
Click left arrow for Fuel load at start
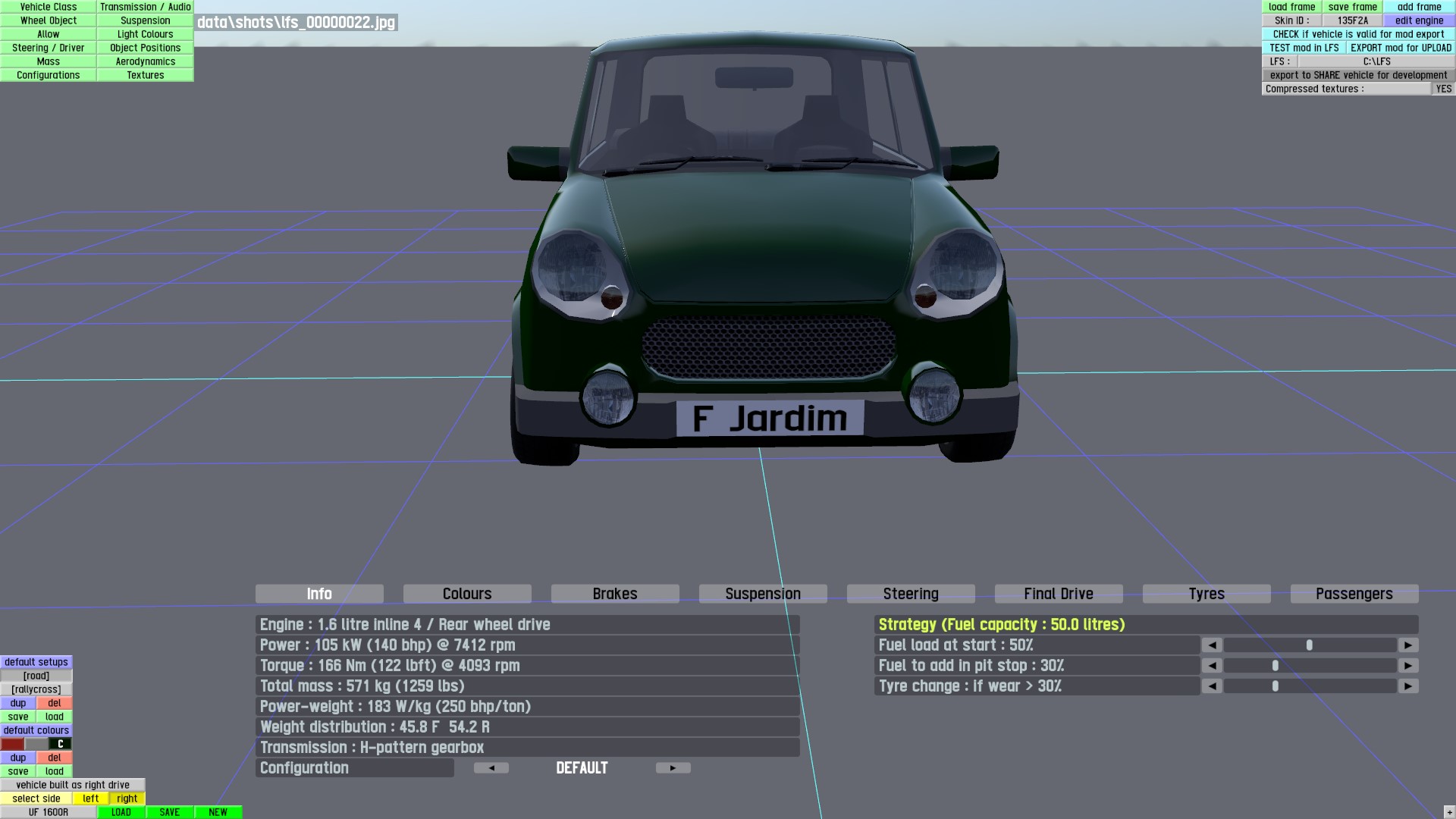(1212, 645)
